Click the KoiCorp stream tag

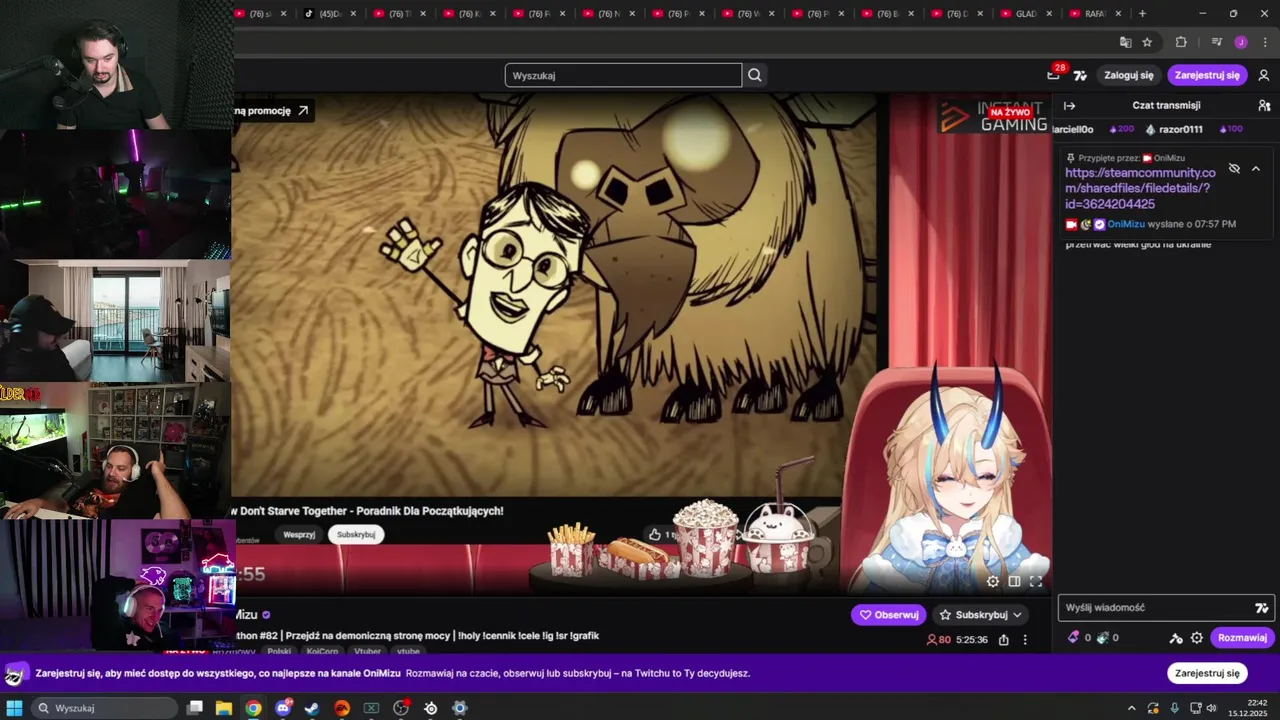322,651
